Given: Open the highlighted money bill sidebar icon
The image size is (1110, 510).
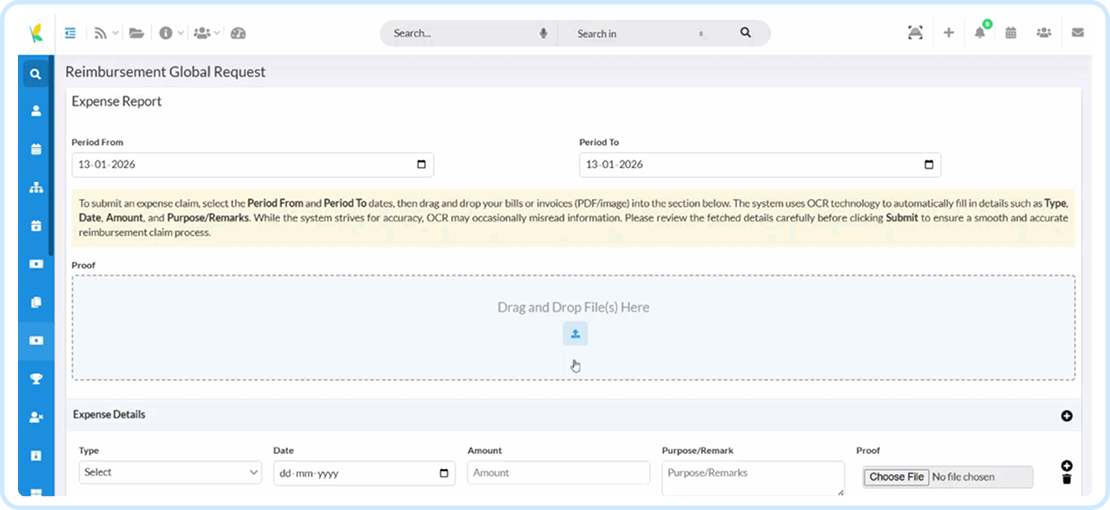Looking at the screenshot, I should click(36, 340).
